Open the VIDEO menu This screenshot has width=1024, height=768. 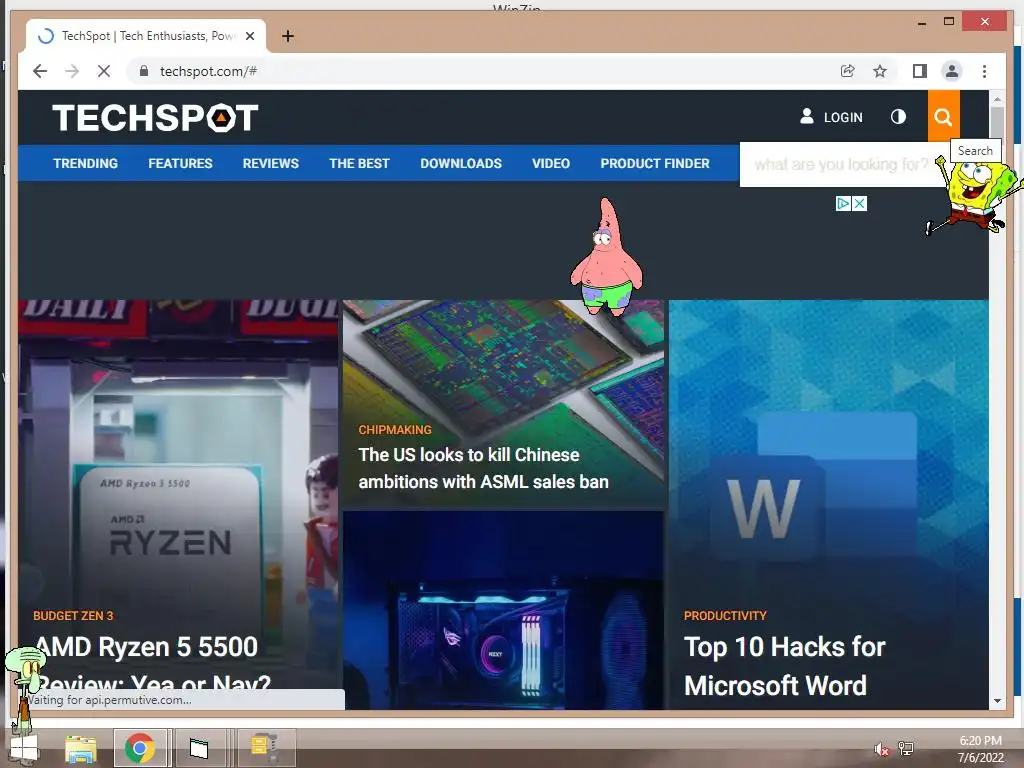click(x=551, y=163)
